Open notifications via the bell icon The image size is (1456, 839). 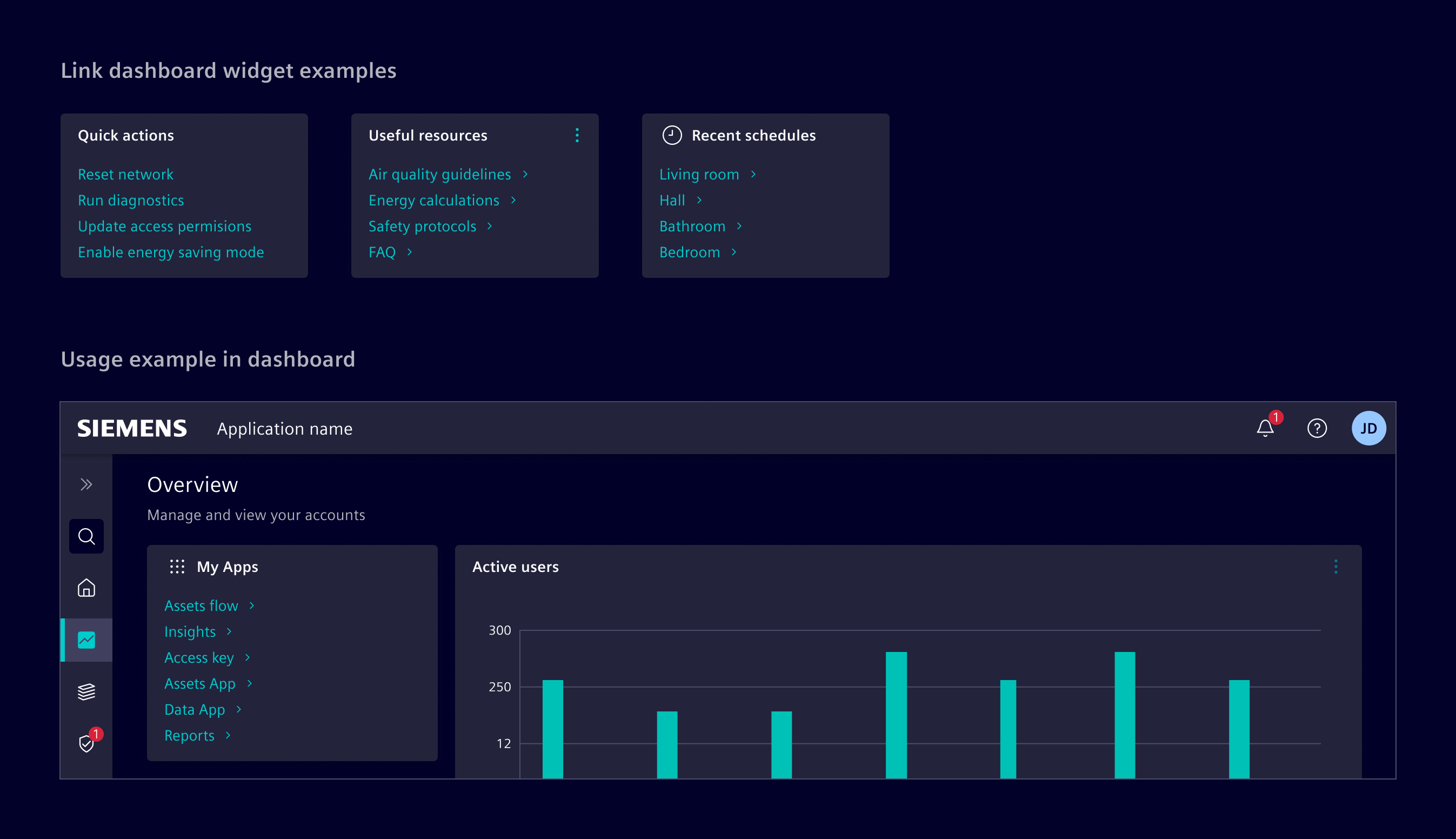coord(1265,428)
